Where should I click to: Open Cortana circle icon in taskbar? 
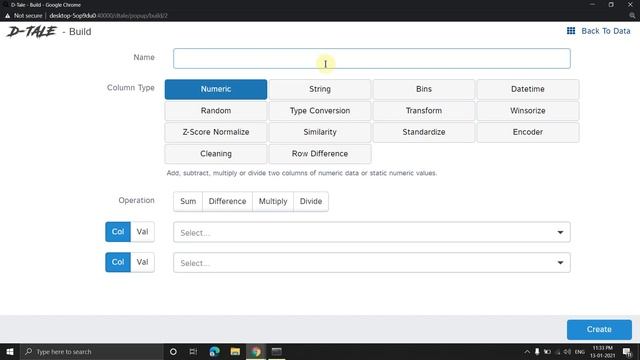coord(173,351)
